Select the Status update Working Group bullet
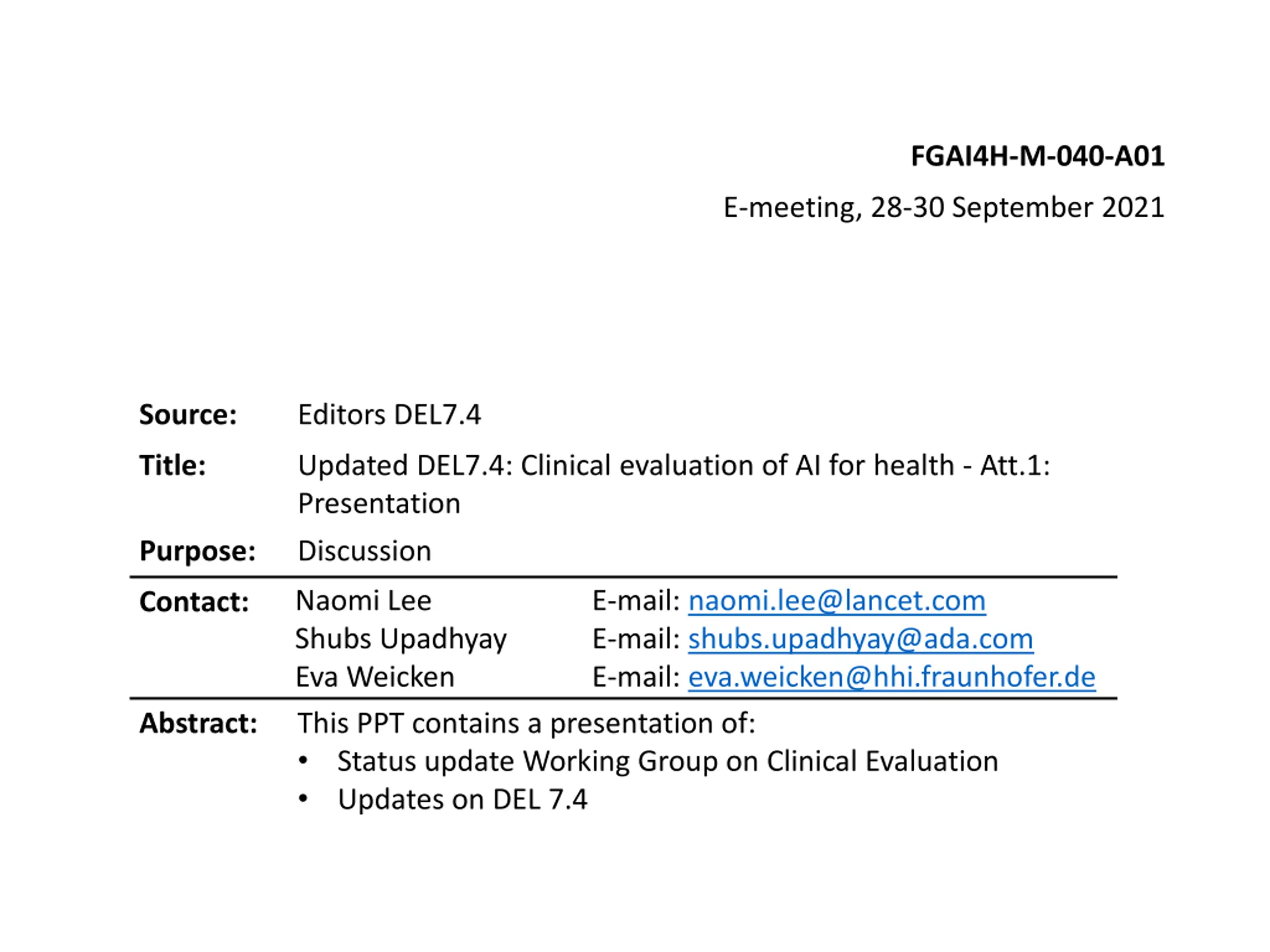This screenshot has height=952, width=1270. [667, 762]
